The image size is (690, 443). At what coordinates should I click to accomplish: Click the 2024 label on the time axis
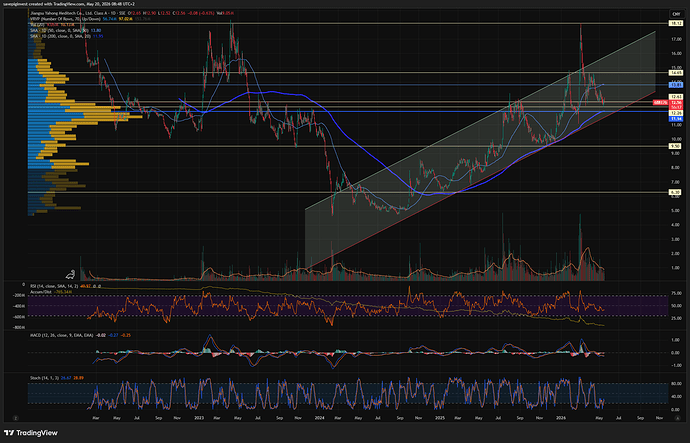319,418
